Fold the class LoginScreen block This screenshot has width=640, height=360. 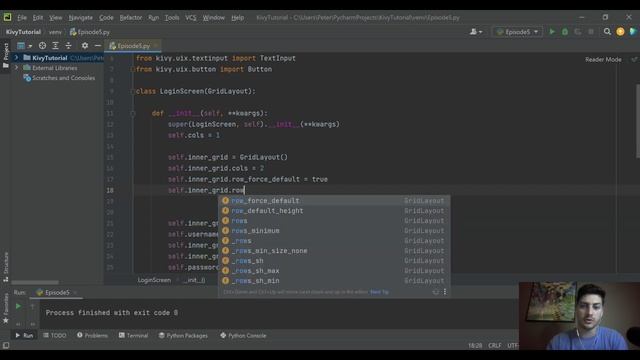tap(133, 91)
